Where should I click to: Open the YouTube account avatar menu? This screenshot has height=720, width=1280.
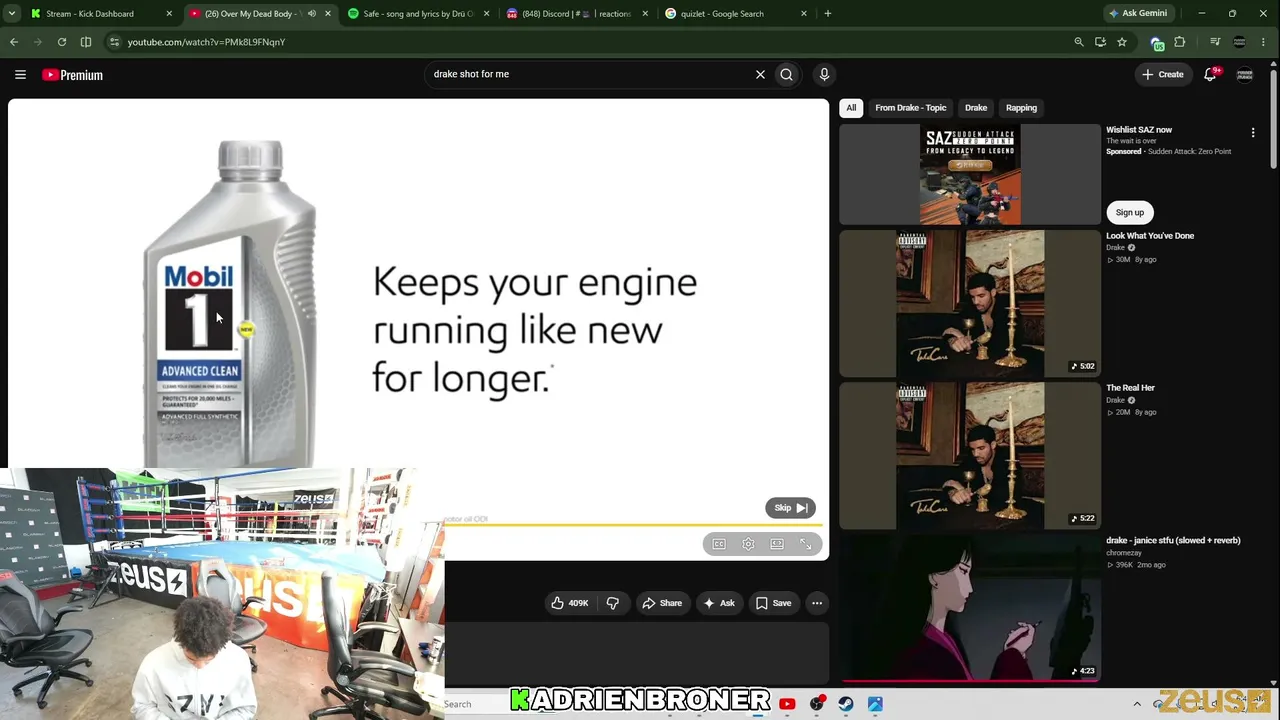click(1245, 74)
